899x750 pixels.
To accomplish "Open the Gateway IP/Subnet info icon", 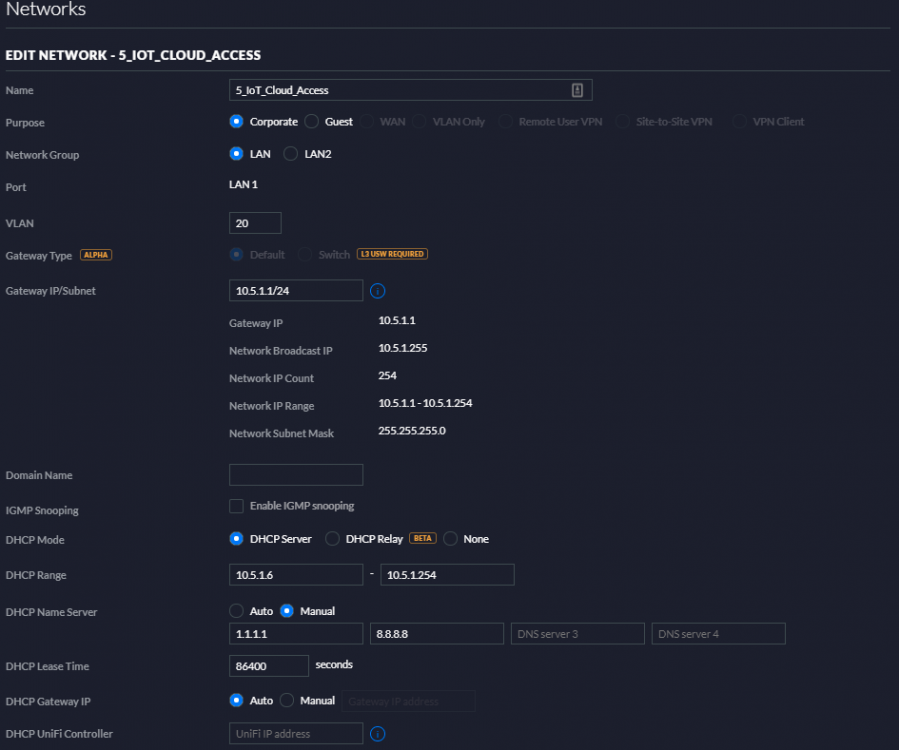I will click(377, 291).
